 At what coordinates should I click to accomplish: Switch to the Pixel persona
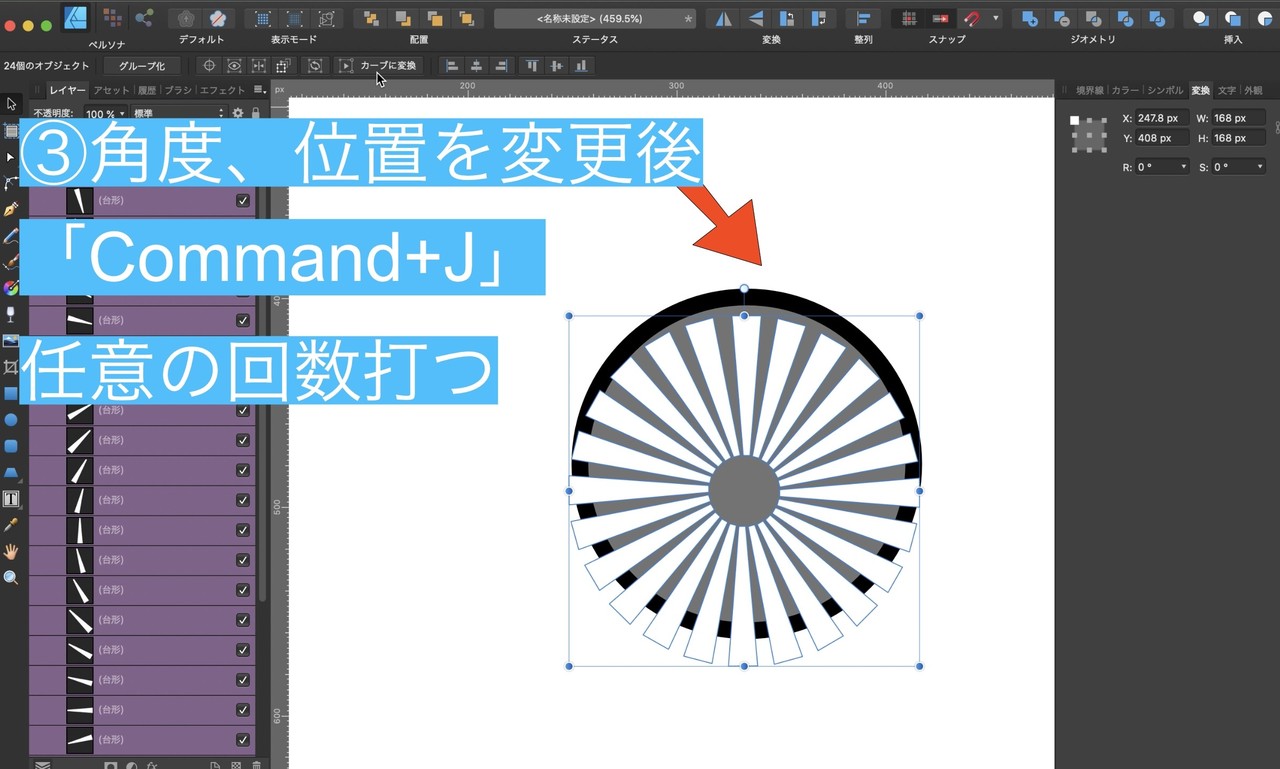[113, 18]
